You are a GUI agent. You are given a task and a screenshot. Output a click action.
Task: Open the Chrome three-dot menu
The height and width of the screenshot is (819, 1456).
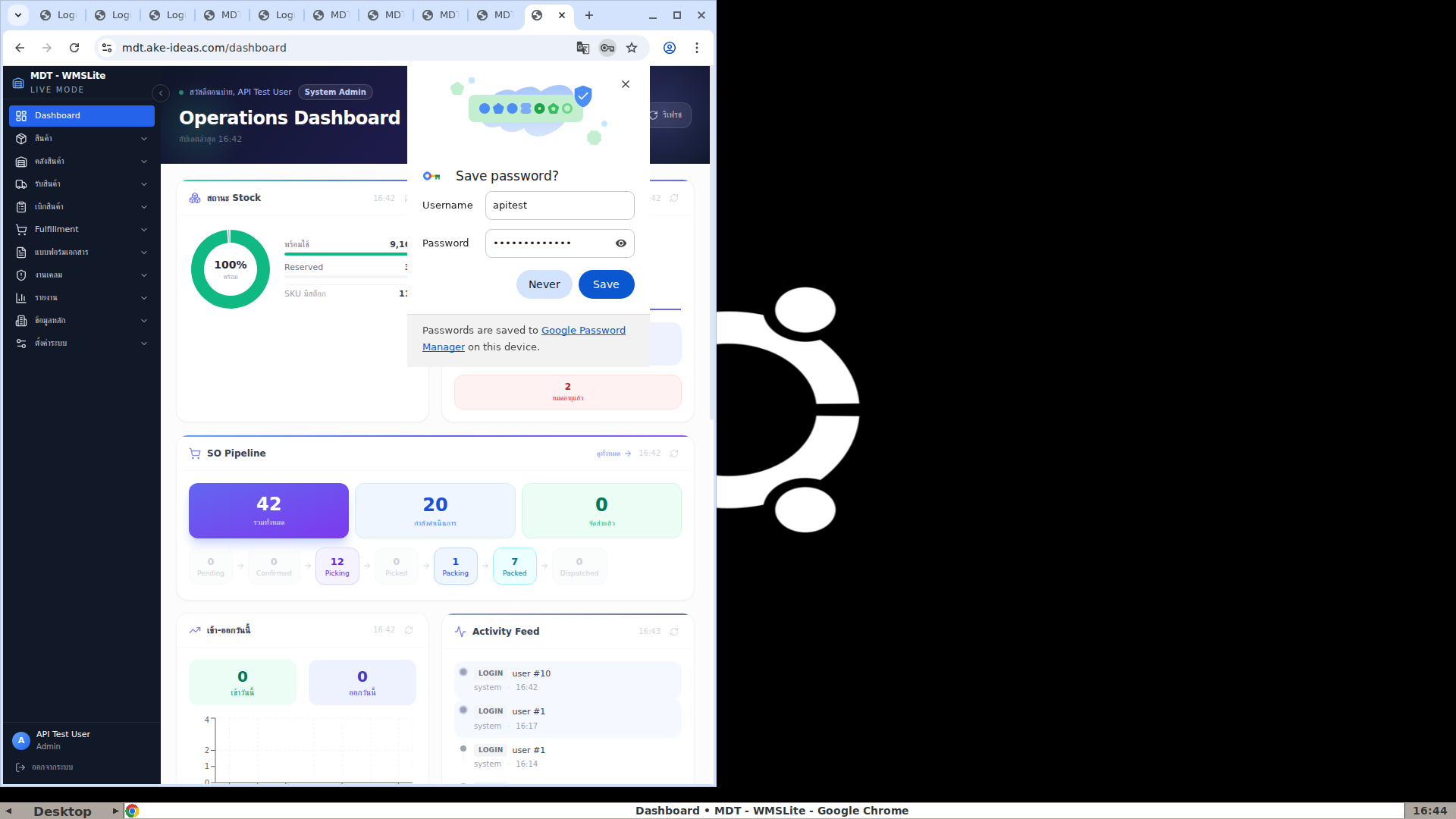coord(697,48)
